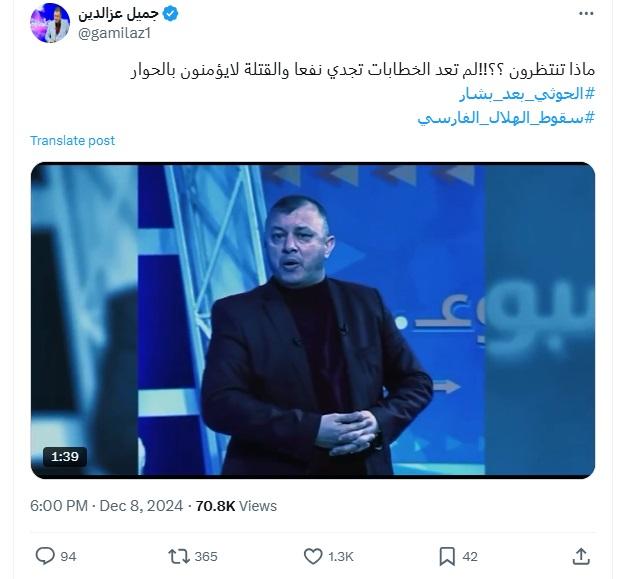The height and width of the screenshot is (579, 623).
Task: Open the 6:00 PM Dec 8, 2024 timestamp
Action: [106, 506]
